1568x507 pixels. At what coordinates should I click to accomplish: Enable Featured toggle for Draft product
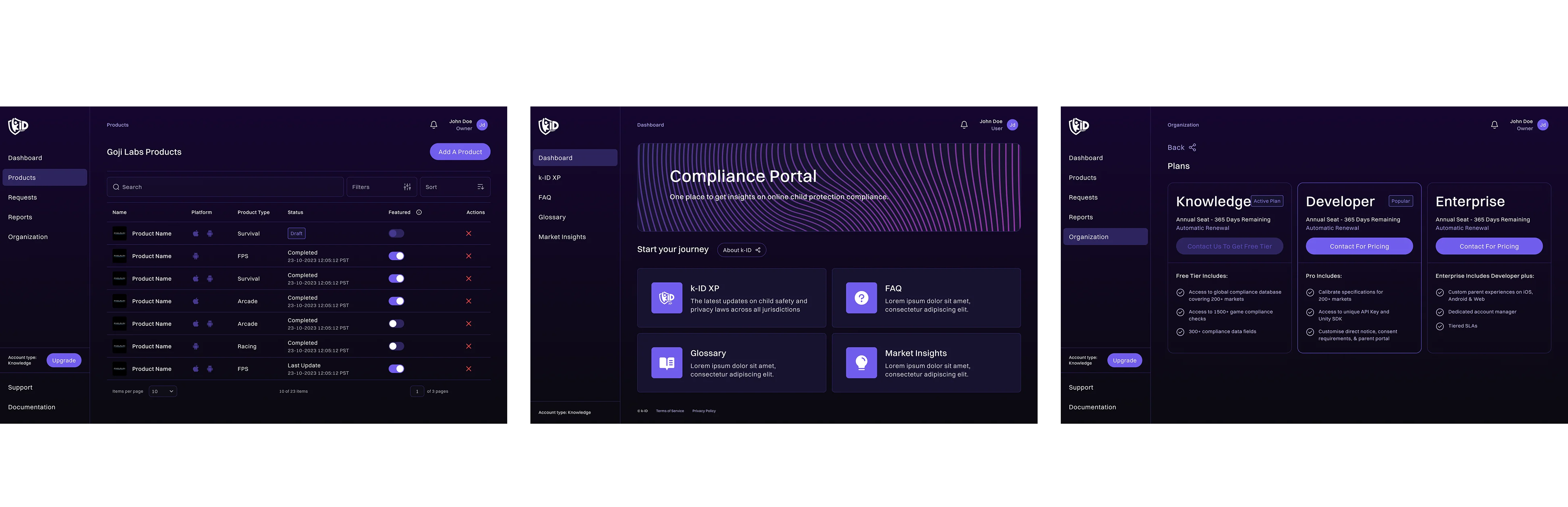click(x=396, y=234)
